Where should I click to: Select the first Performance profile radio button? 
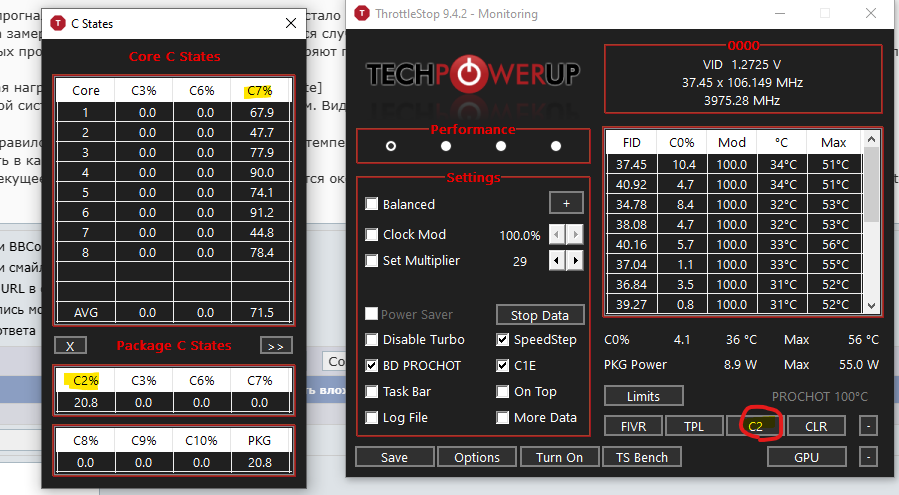tap(391, 146)
